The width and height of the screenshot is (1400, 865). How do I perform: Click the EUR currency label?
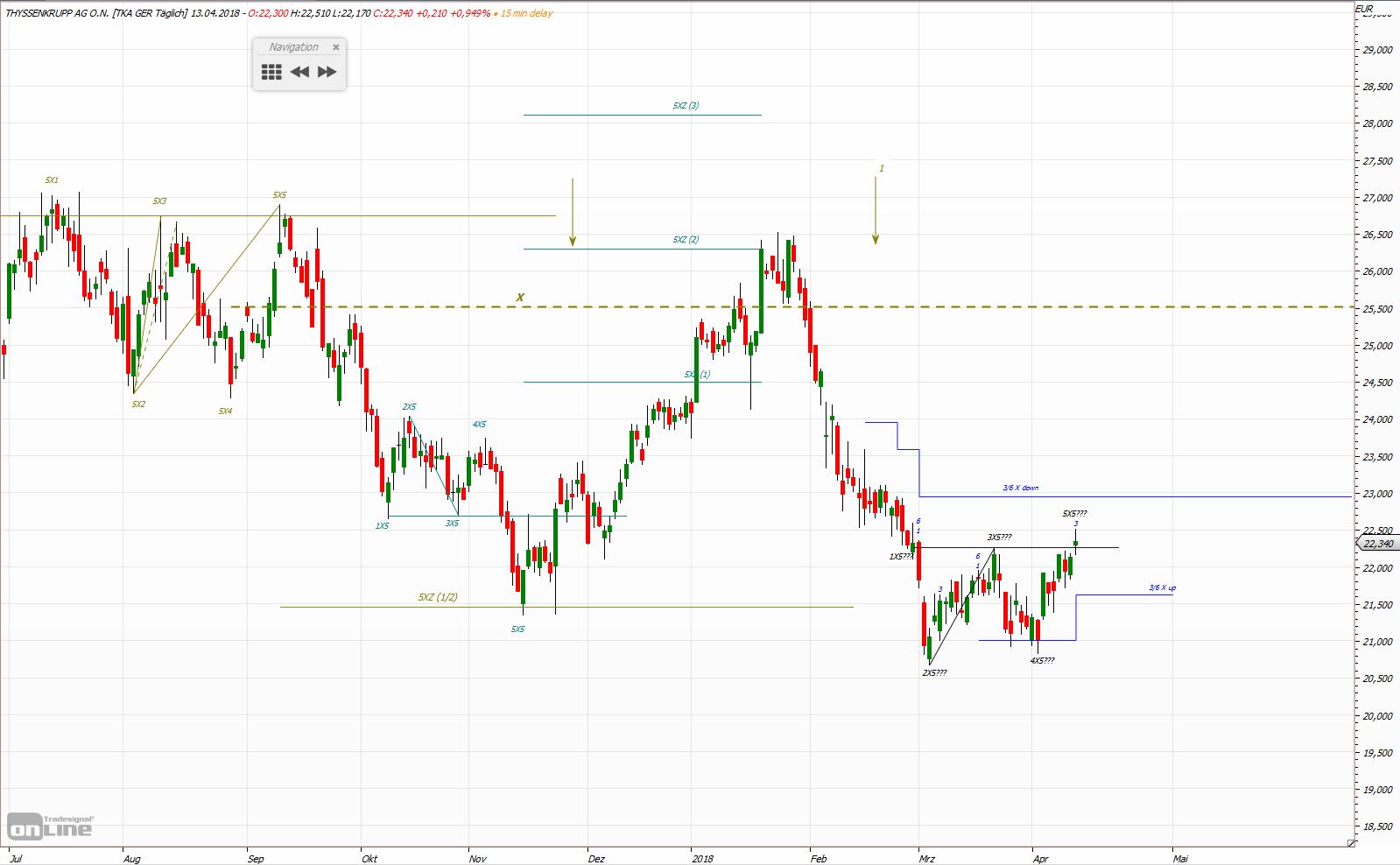click(1364, 9)
